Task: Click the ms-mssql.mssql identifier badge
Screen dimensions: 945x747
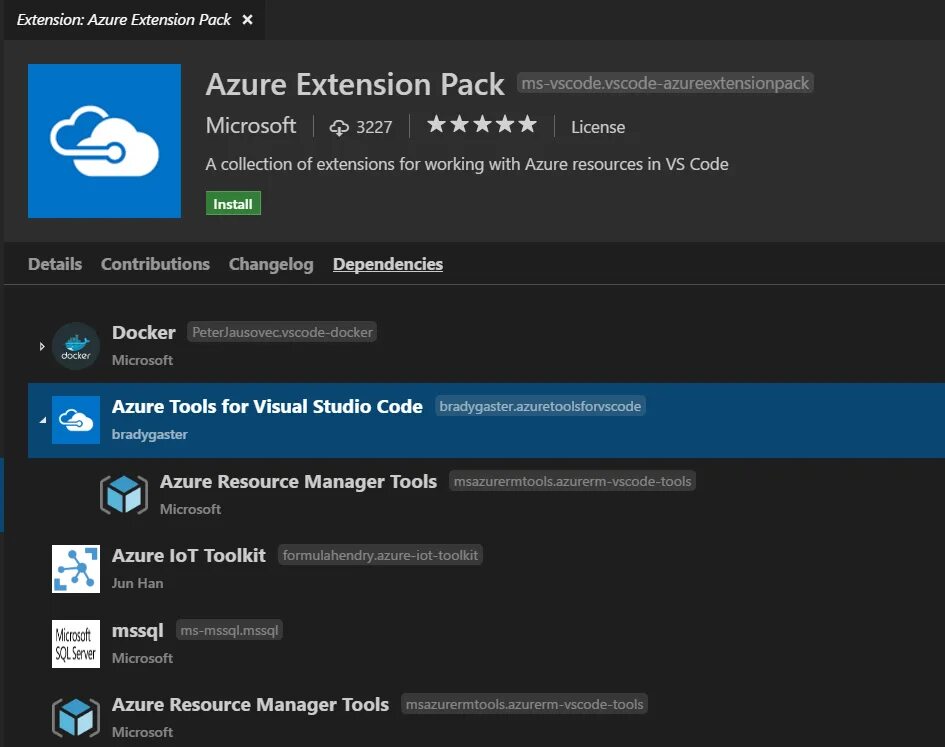Action: [230, 630]
